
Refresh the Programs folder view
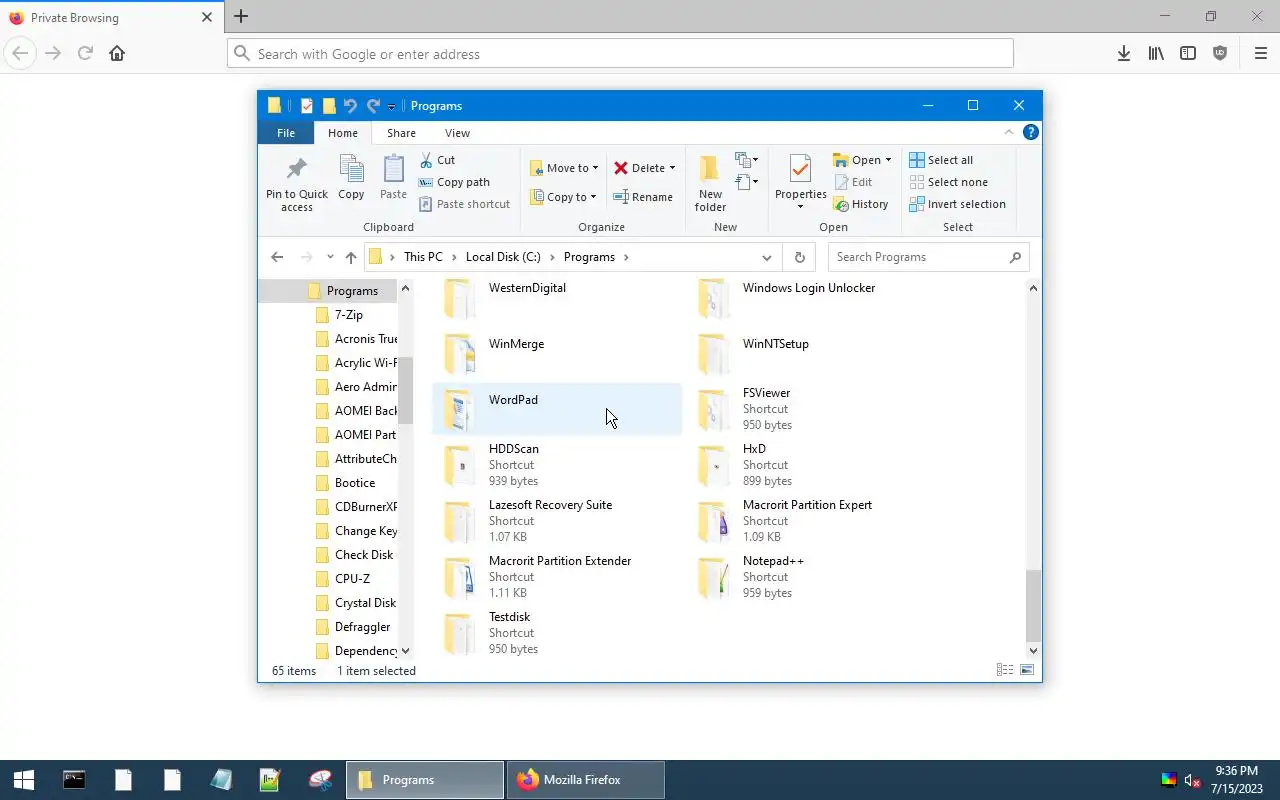click(x=799, y=257)
